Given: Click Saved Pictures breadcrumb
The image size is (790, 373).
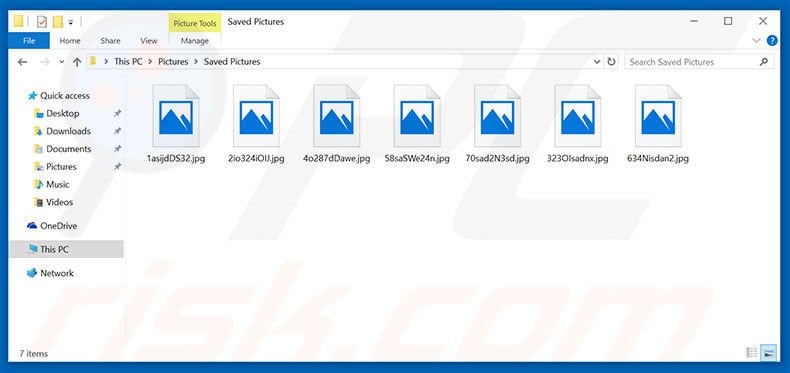Looking at the screenshot, I should [x=232, y=61].
